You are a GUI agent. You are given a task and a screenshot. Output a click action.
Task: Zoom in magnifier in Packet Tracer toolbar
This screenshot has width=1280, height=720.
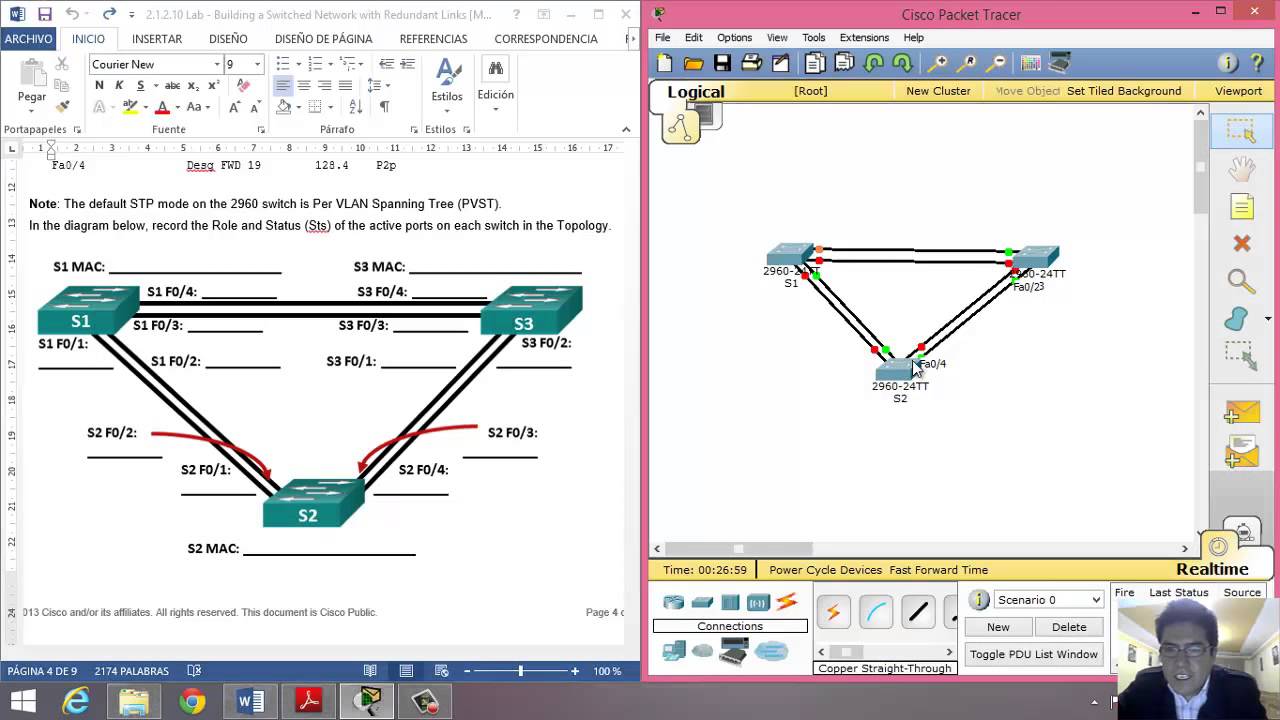937,63
